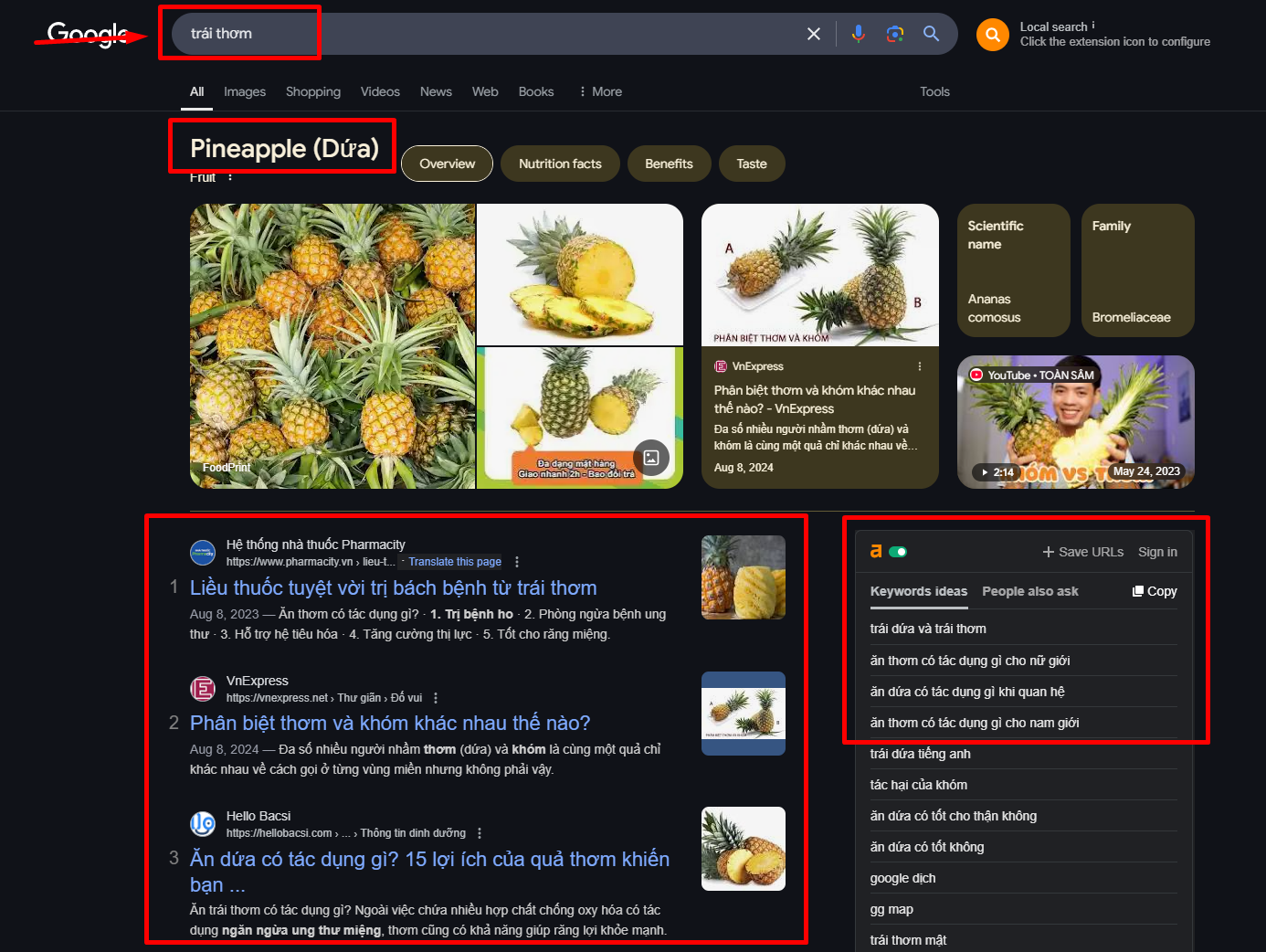Switch to the Shopping tab
The image size is (1266, 952).
313,91
